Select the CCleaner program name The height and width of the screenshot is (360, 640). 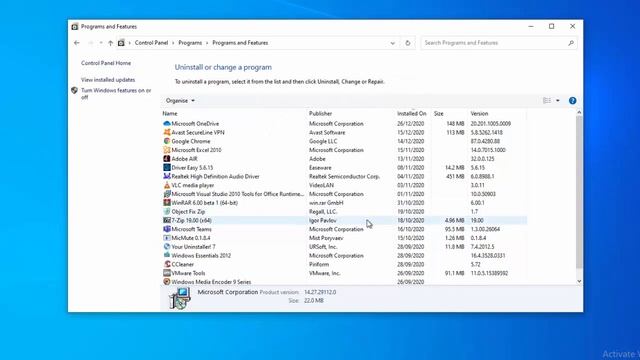coord(182,264)
